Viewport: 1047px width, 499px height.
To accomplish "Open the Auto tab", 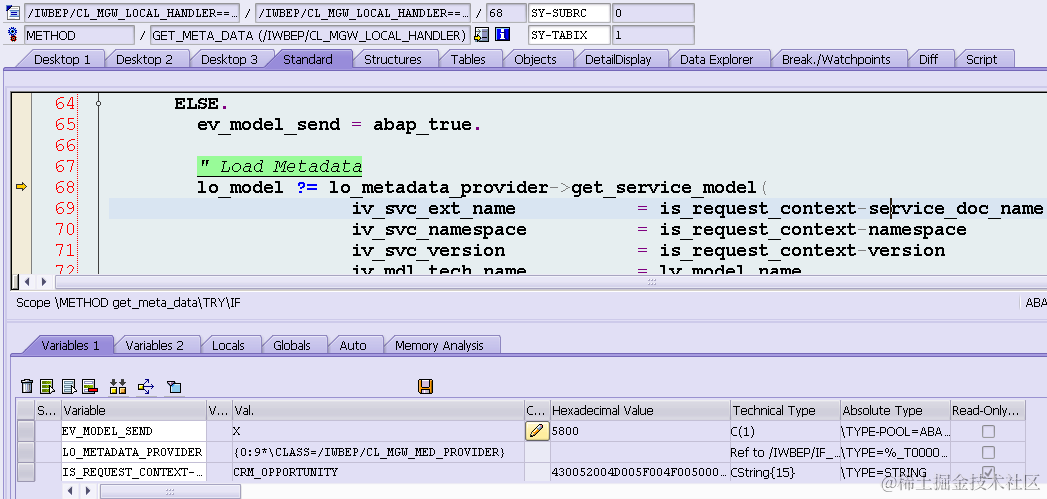I will 353,345.
